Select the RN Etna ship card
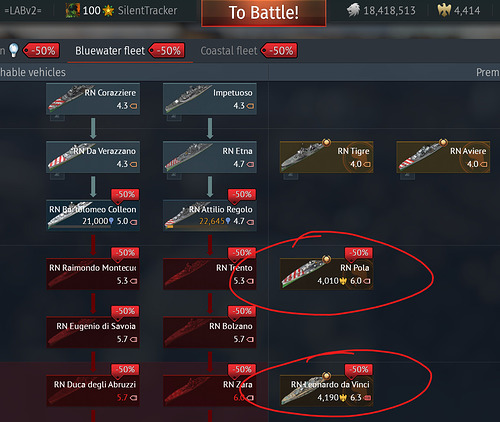The width and height of the screenshot is (500, 422). (210, 157)
